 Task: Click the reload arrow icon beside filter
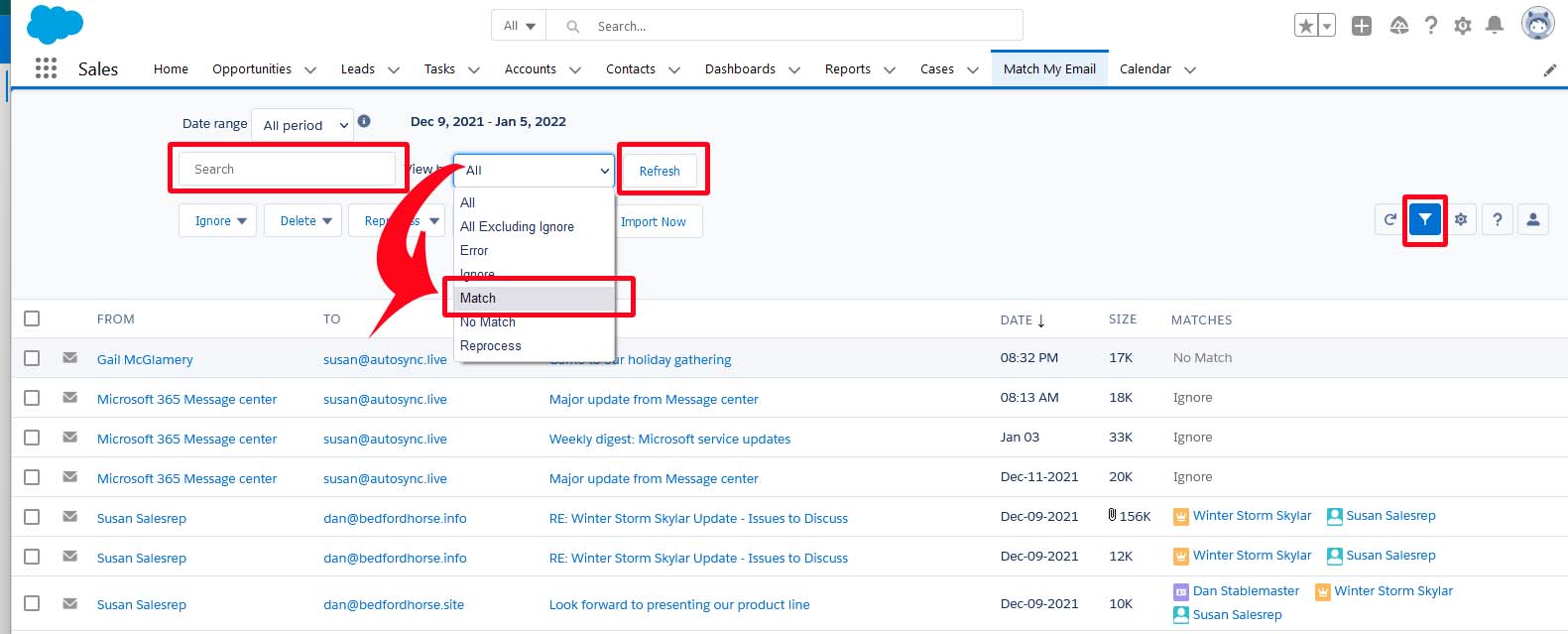pos(1389,220)
